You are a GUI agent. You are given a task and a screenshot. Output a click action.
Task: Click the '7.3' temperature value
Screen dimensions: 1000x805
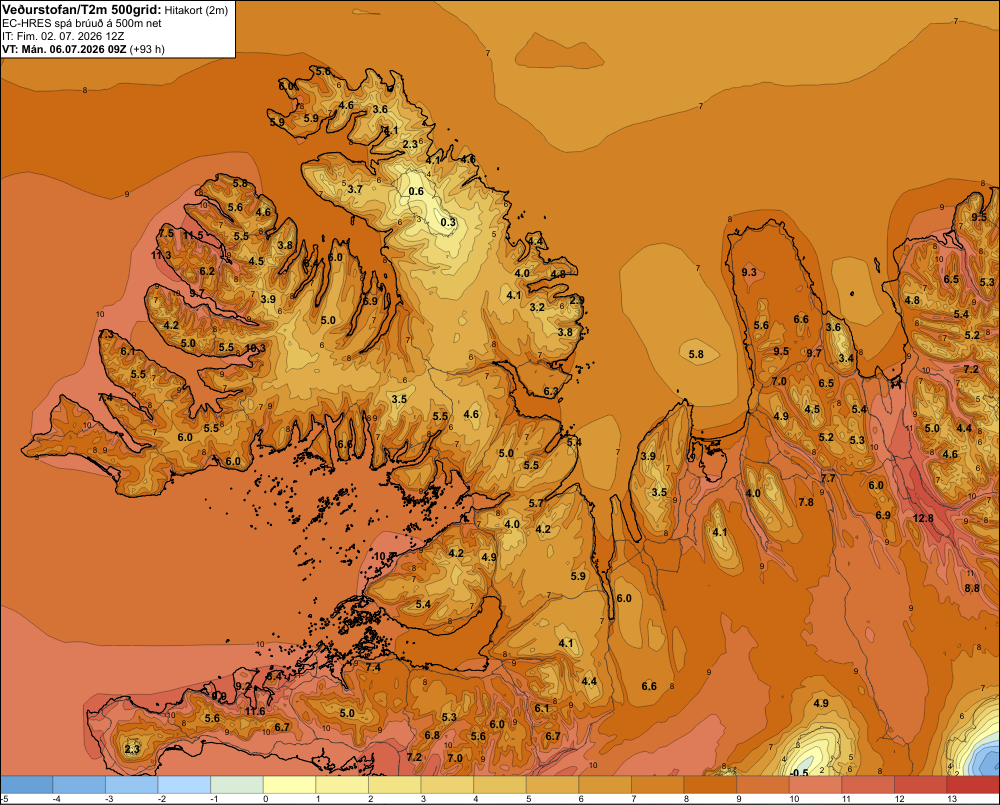point(106,334)
